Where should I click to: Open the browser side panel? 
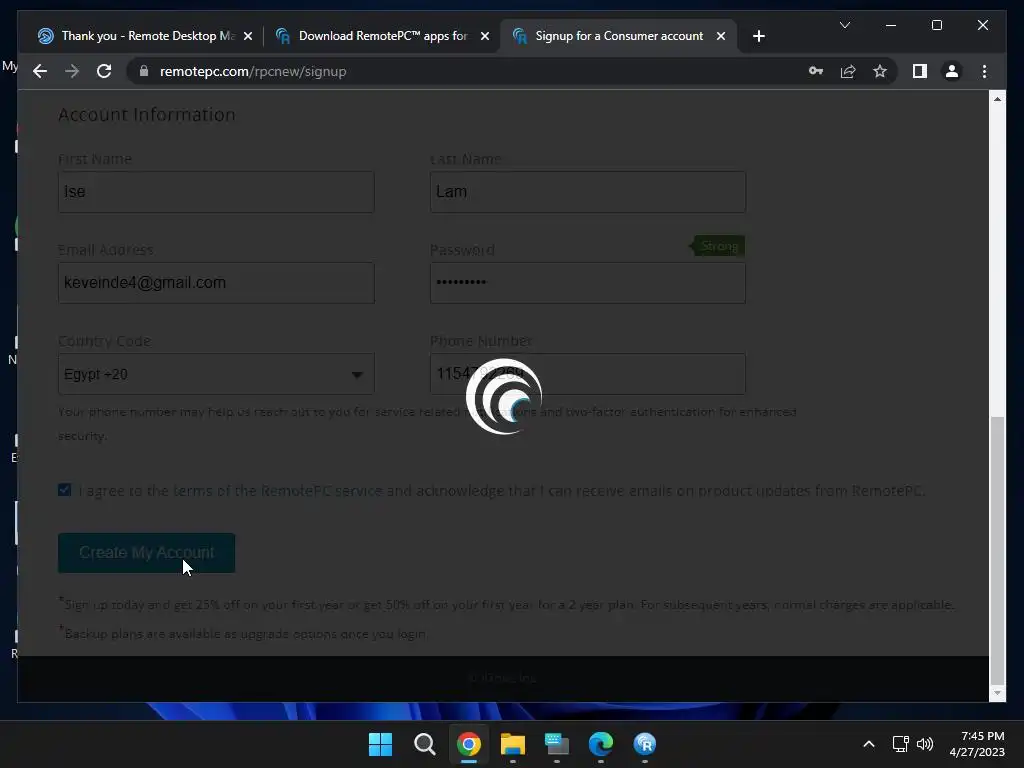tap(920, 71)
